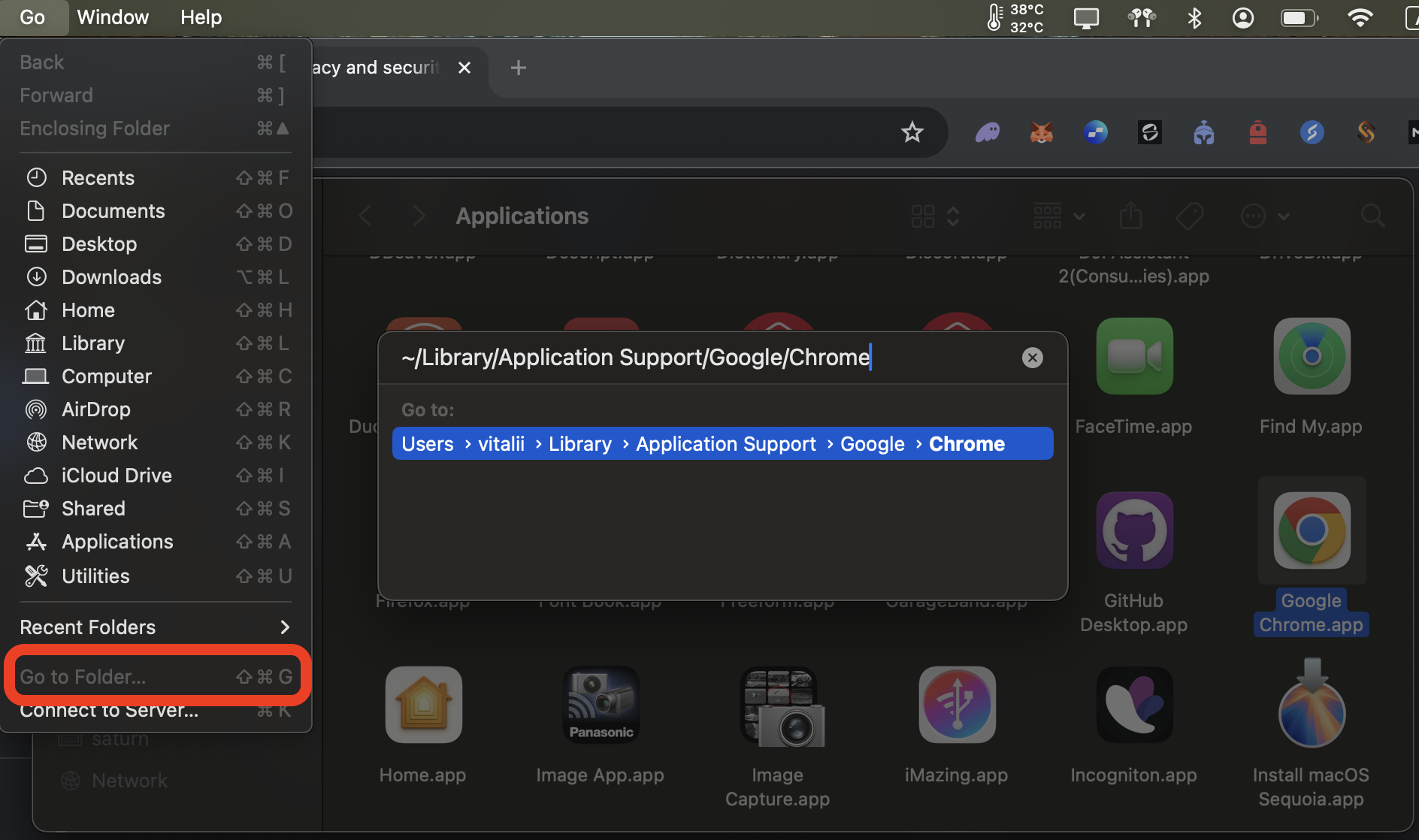Click the orange S-shaped extension icon

click(x=1366, y=133)
